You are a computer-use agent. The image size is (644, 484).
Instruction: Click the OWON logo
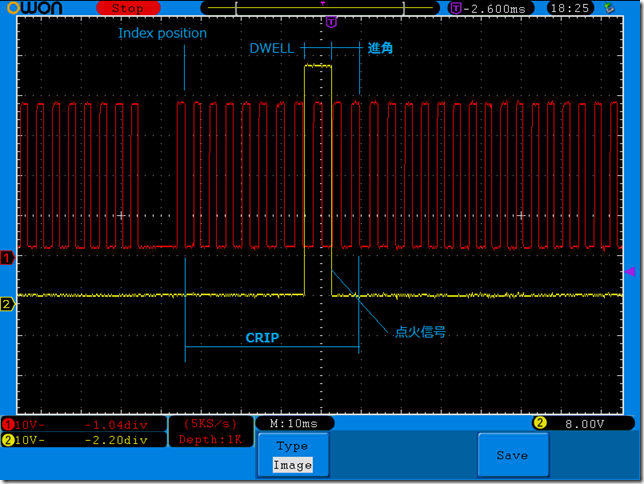click(x=35, y=8)
